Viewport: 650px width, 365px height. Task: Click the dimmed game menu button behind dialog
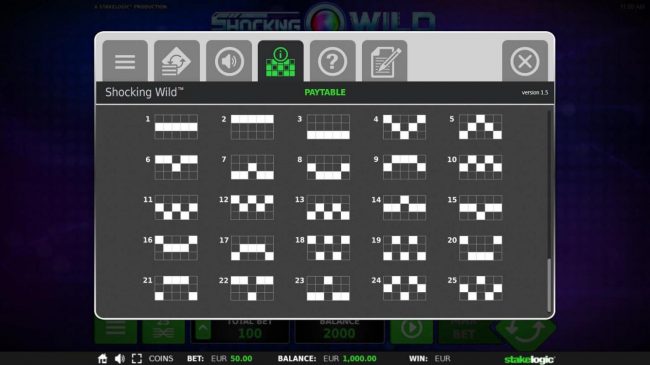116,331
